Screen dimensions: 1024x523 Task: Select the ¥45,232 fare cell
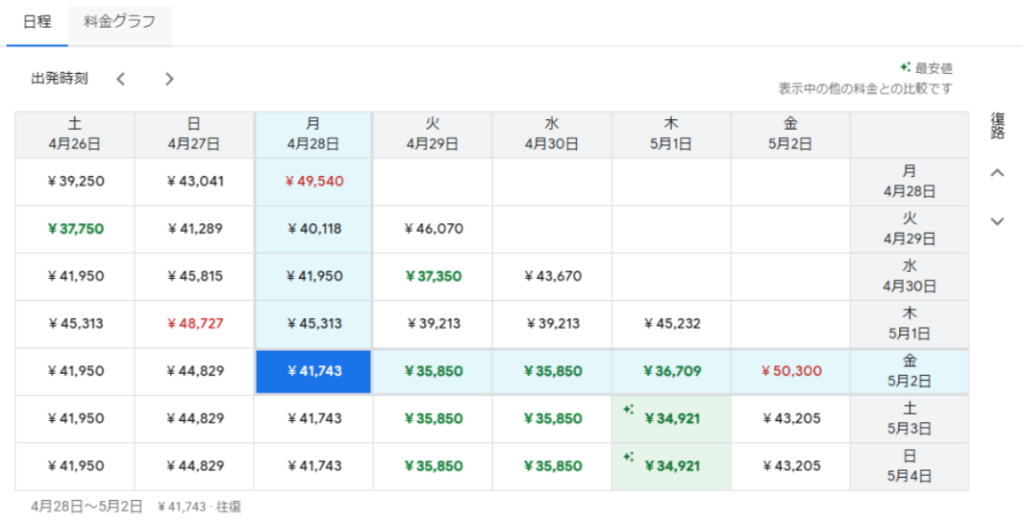[x=671, y=324]
